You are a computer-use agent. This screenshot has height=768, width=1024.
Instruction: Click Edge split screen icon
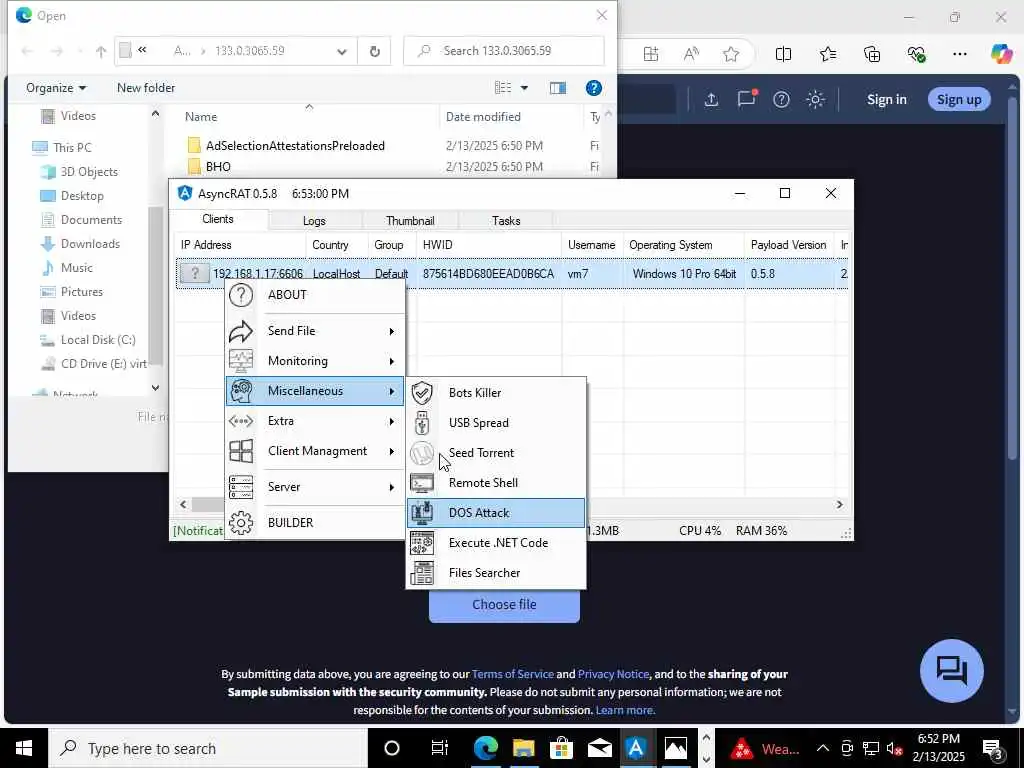point(784,54)
